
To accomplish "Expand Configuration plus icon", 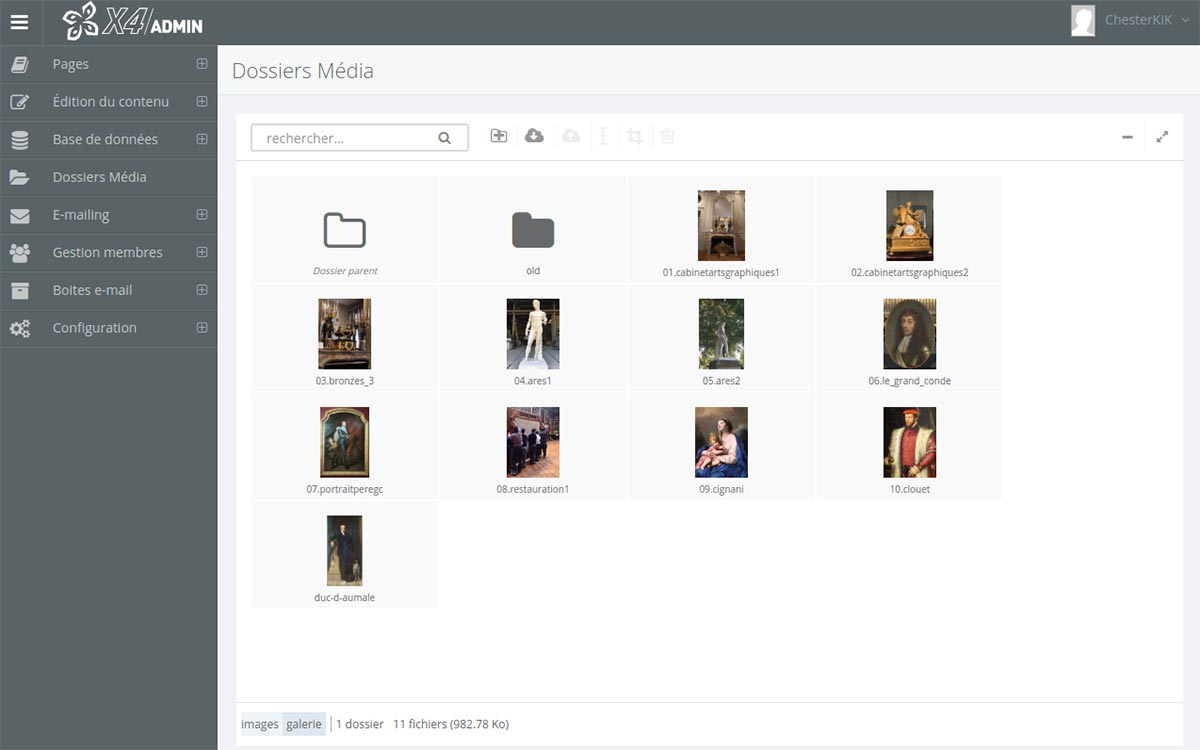I will 202,328.
